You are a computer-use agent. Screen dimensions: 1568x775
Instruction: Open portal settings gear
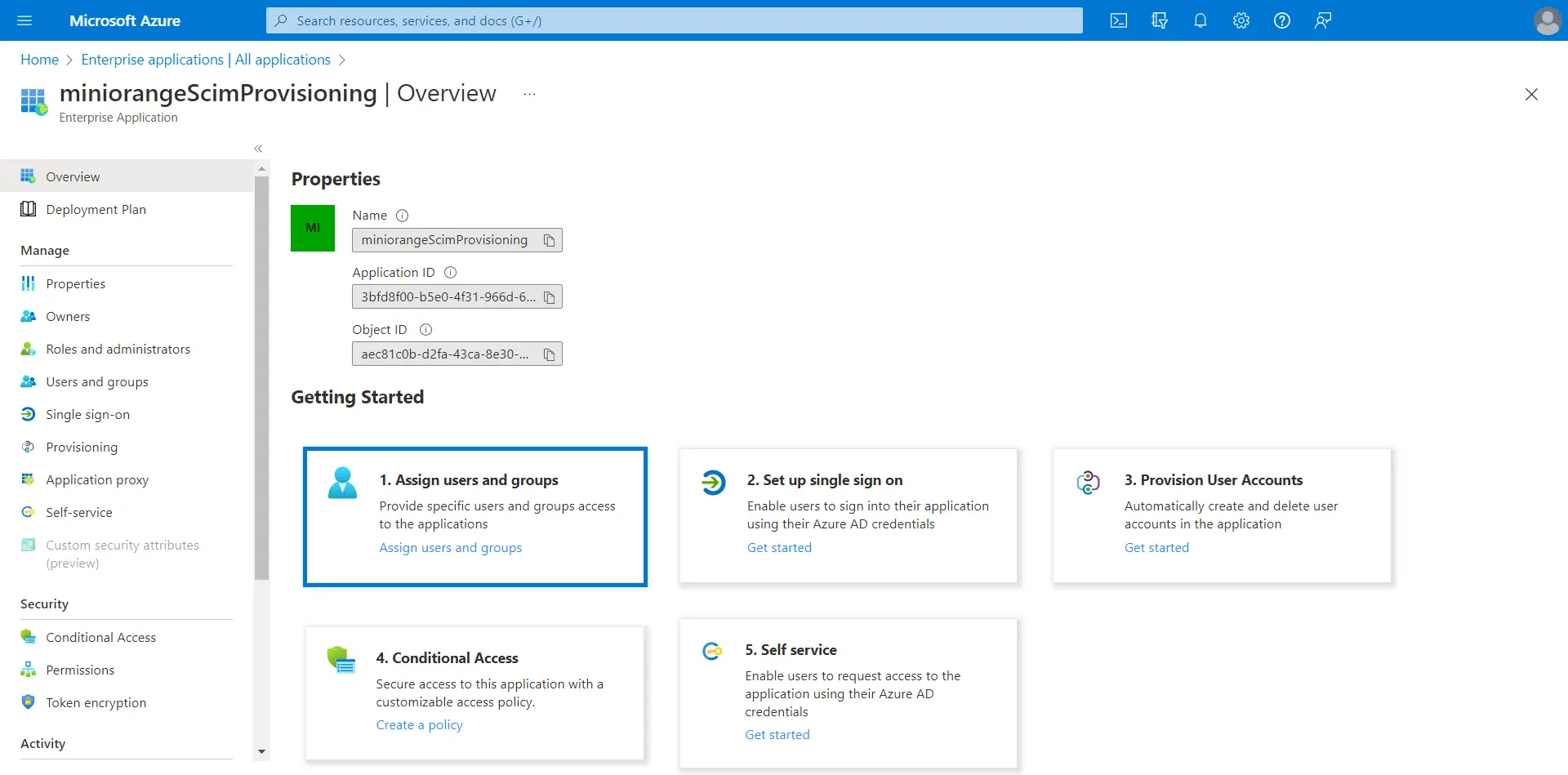click(x=1241, y=20)
